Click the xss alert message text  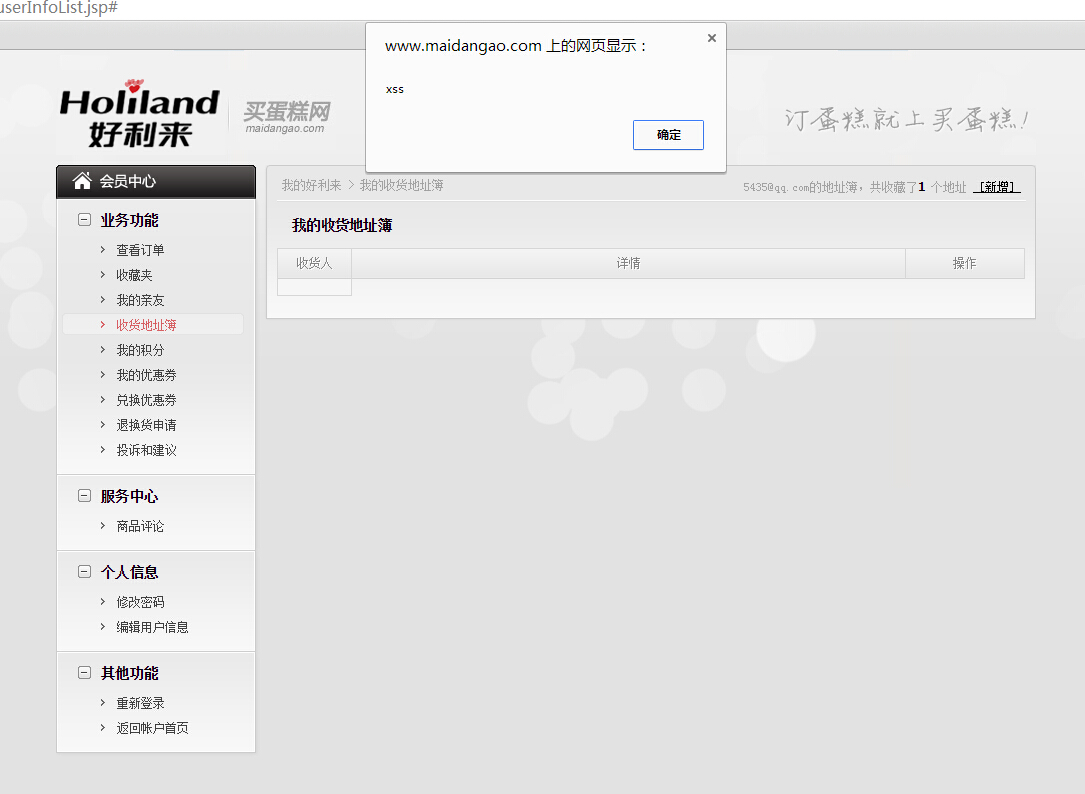[x=394, y=89]
